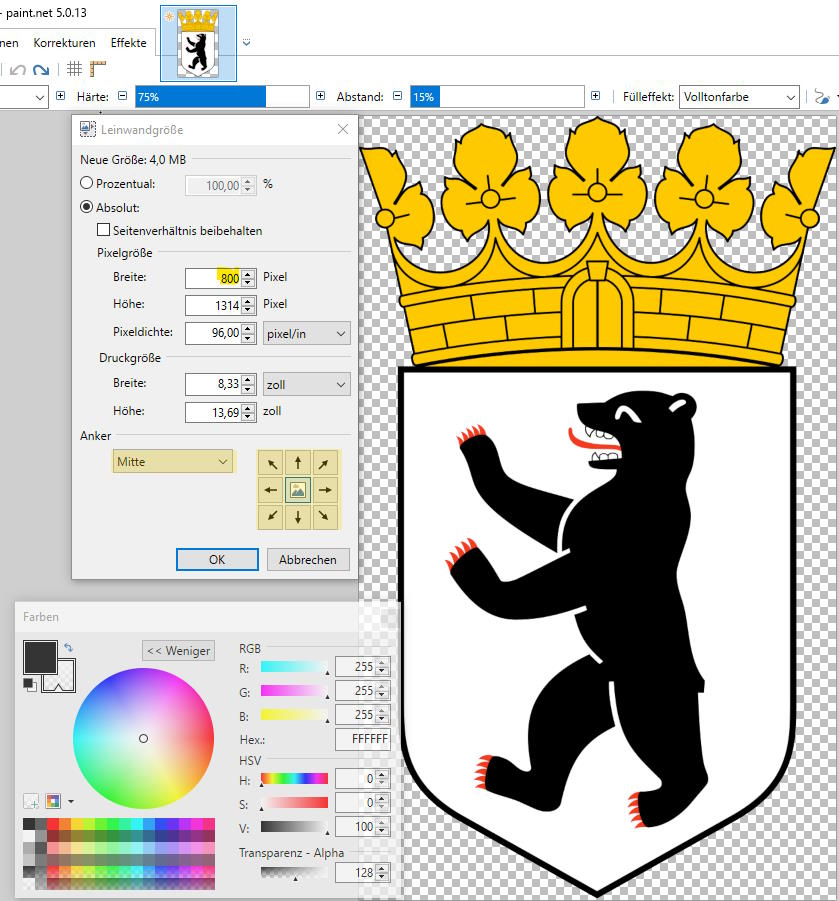The width and height of the screenshot is (839, 901).
Task: Click the Redo arrow icon
Action: tap(41, 70)
